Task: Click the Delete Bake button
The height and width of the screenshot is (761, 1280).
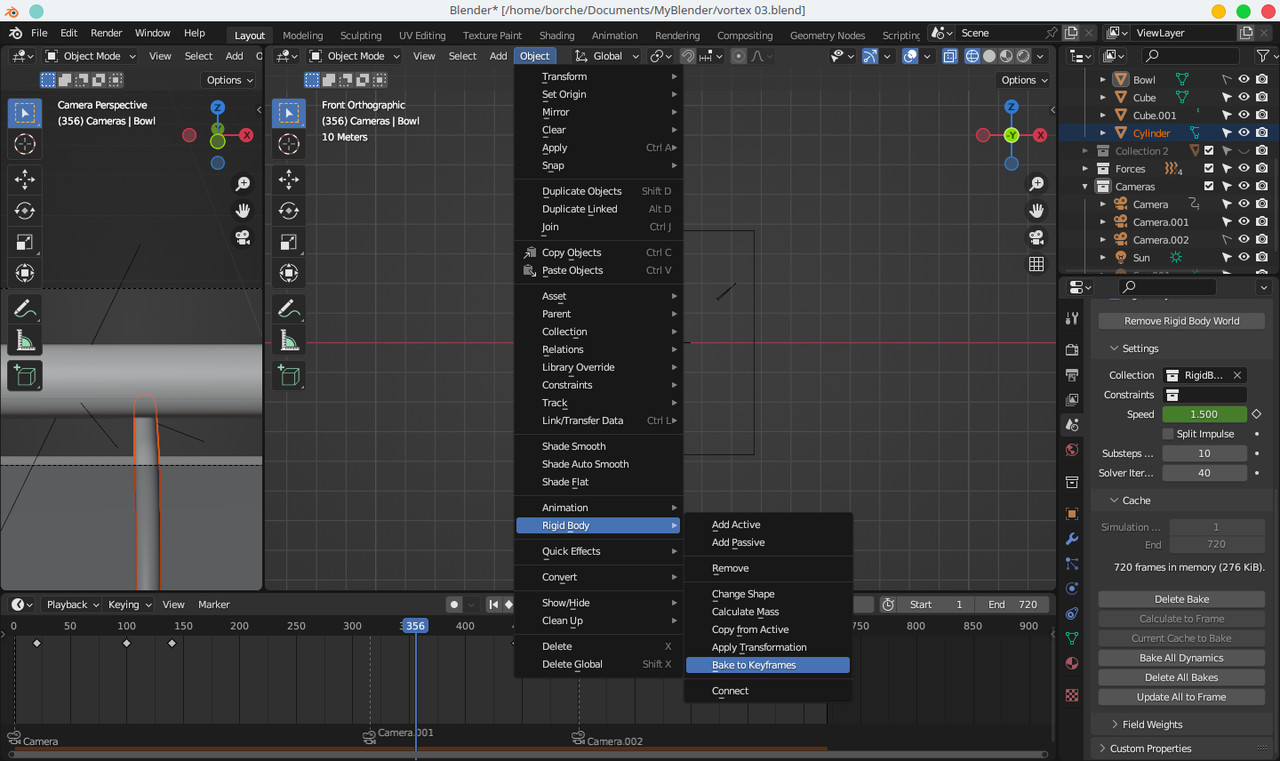Action: pos(1181,599)
